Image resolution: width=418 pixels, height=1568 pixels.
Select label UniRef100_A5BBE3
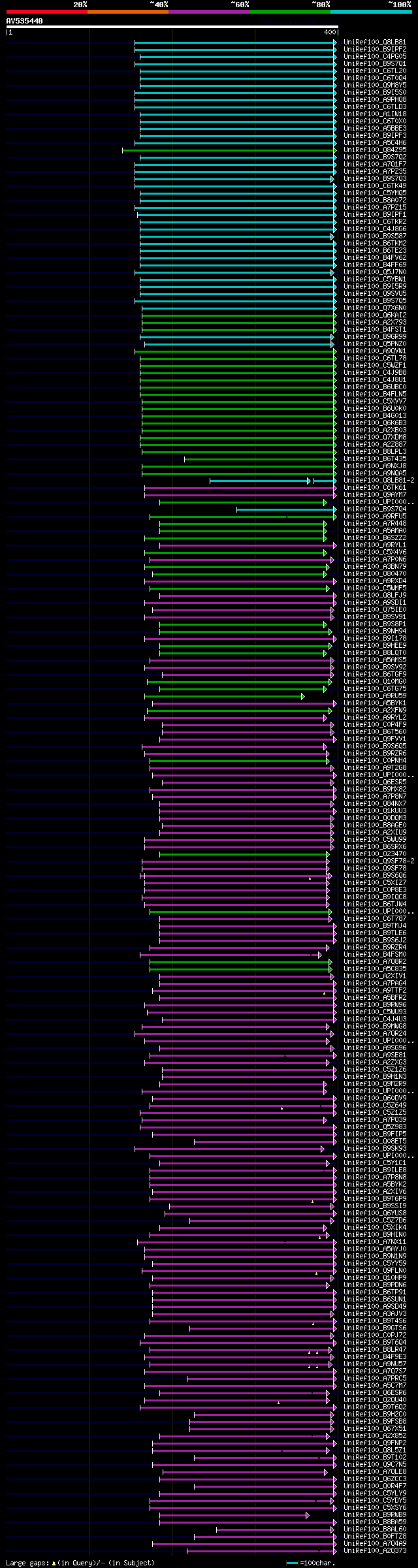375,129
